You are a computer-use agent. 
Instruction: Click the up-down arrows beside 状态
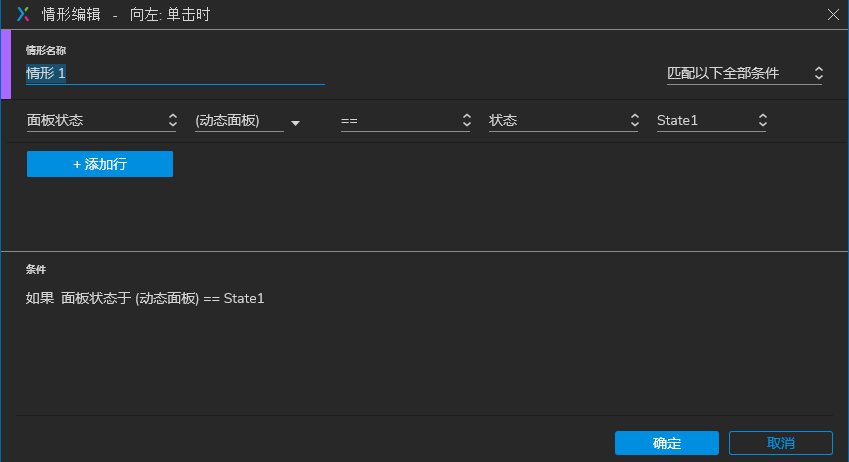(x=635, y=120)
